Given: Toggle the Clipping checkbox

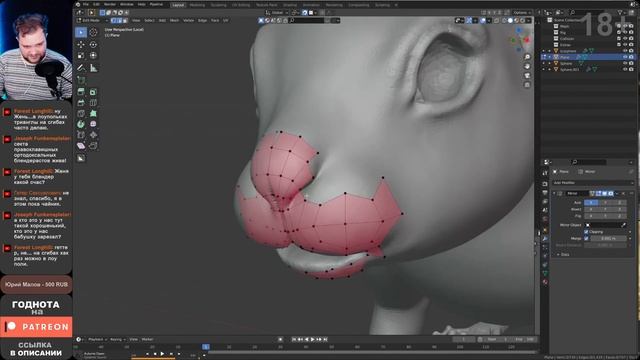Looking at the screenshot, I should click(587, 231).
